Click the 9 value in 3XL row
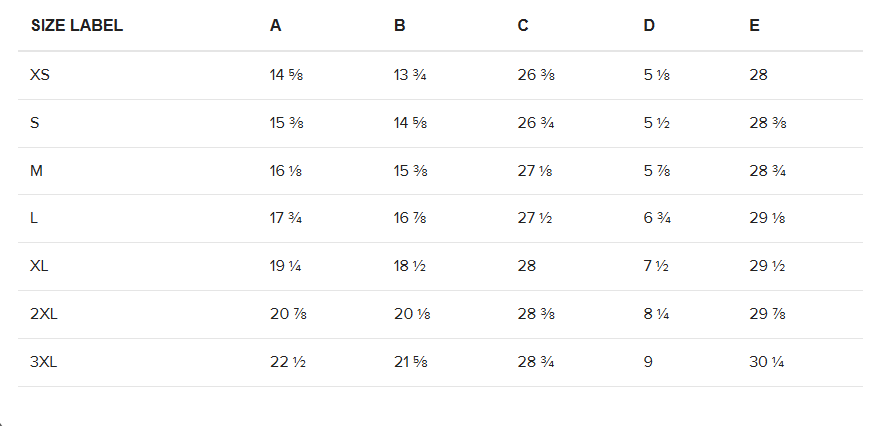Image resolution: width=878 pixels, height=426 pixels. click(648, 362)
